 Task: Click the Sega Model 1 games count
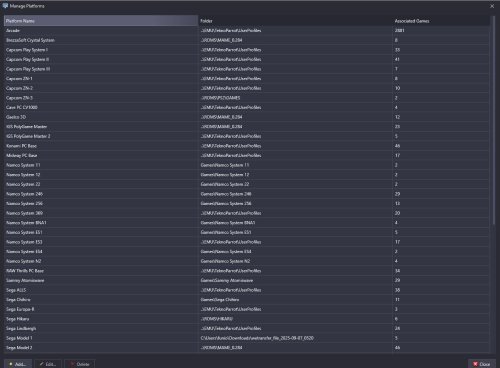pyautogui.click(x=396, y=338)
